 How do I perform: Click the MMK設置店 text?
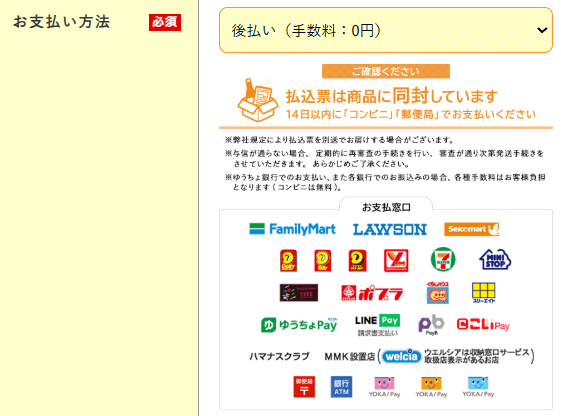click(x=350, y=357)
